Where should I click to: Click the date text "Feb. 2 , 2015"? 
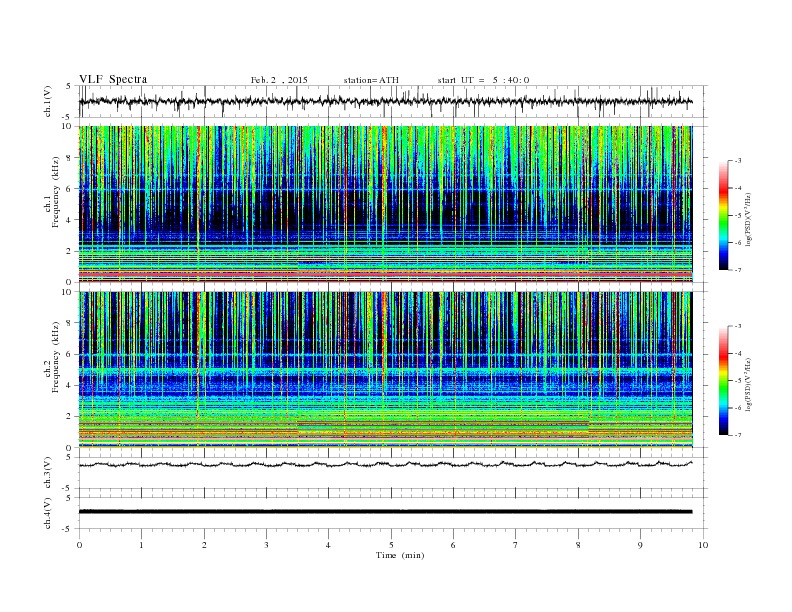(279, 80)
